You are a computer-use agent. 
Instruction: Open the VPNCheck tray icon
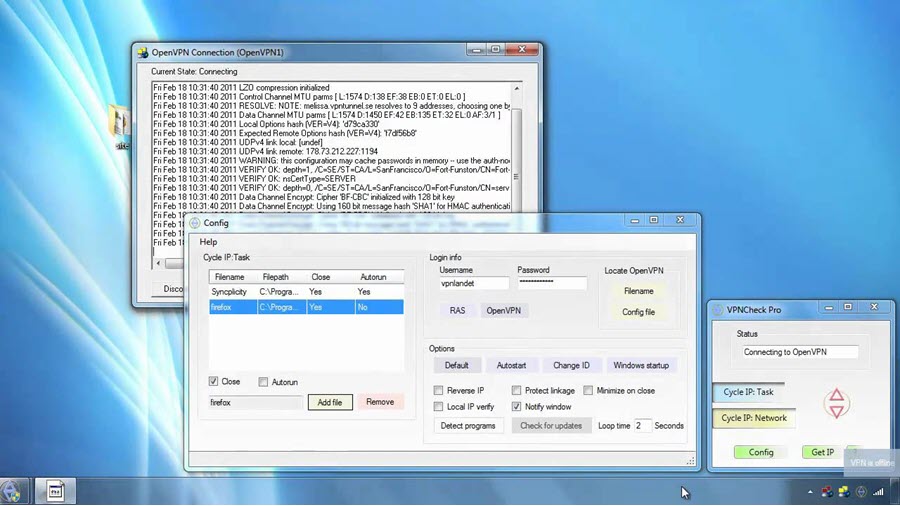pyautogui.click(x=861, y=492)
